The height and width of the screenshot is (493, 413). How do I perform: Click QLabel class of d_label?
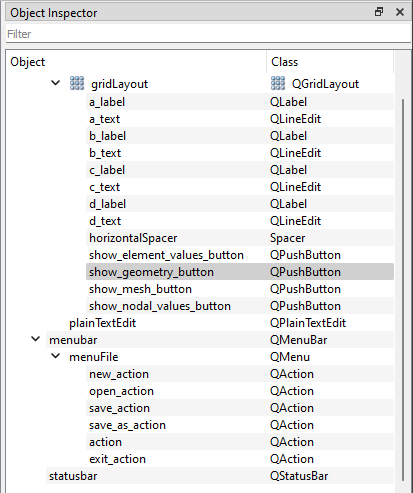tap(288, 204)
